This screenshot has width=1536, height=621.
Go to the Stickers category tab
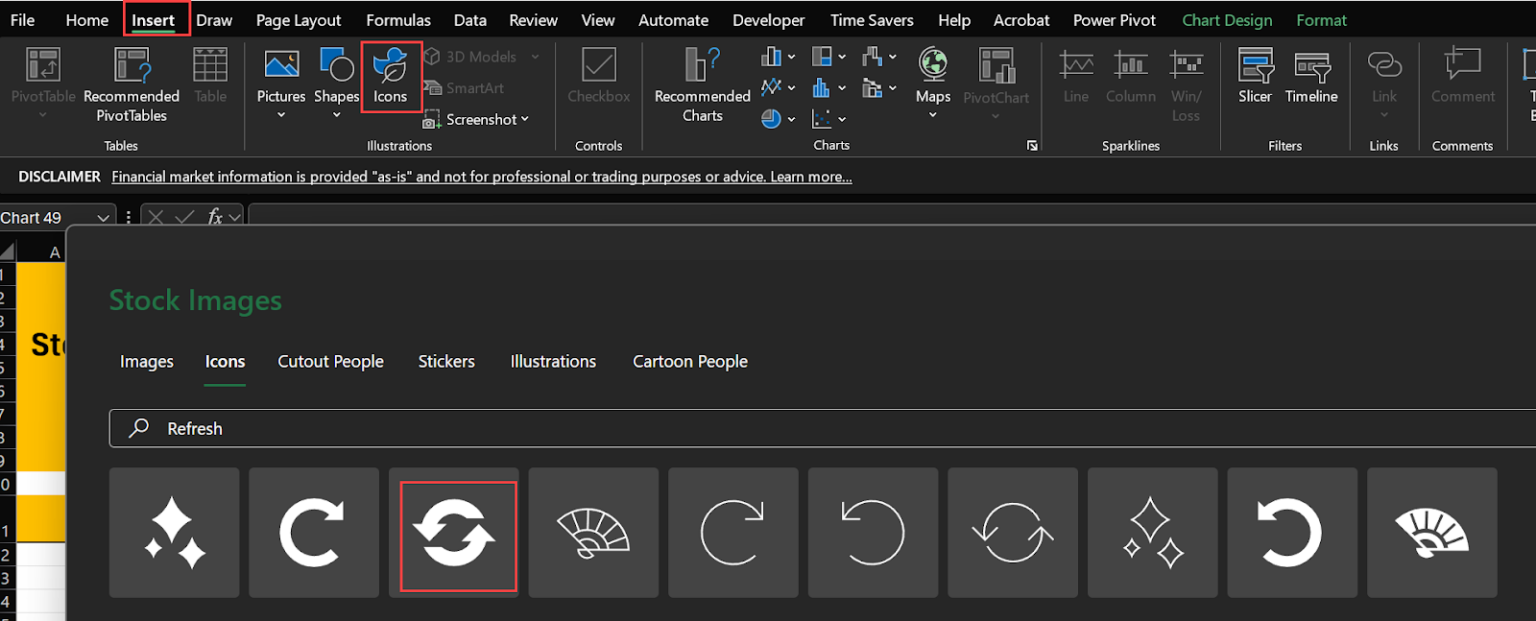click(446, 362)
